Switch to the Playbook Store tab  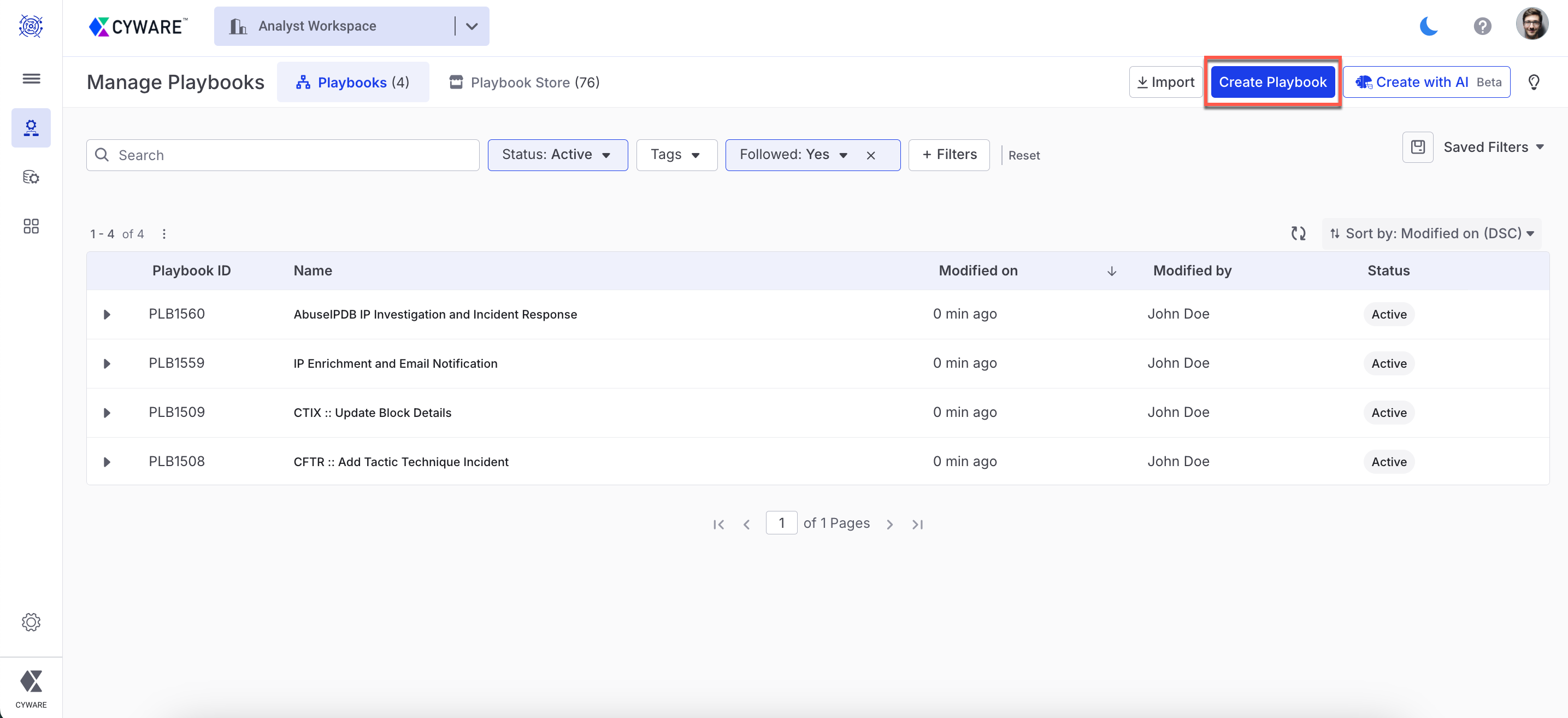click(524, 82)
